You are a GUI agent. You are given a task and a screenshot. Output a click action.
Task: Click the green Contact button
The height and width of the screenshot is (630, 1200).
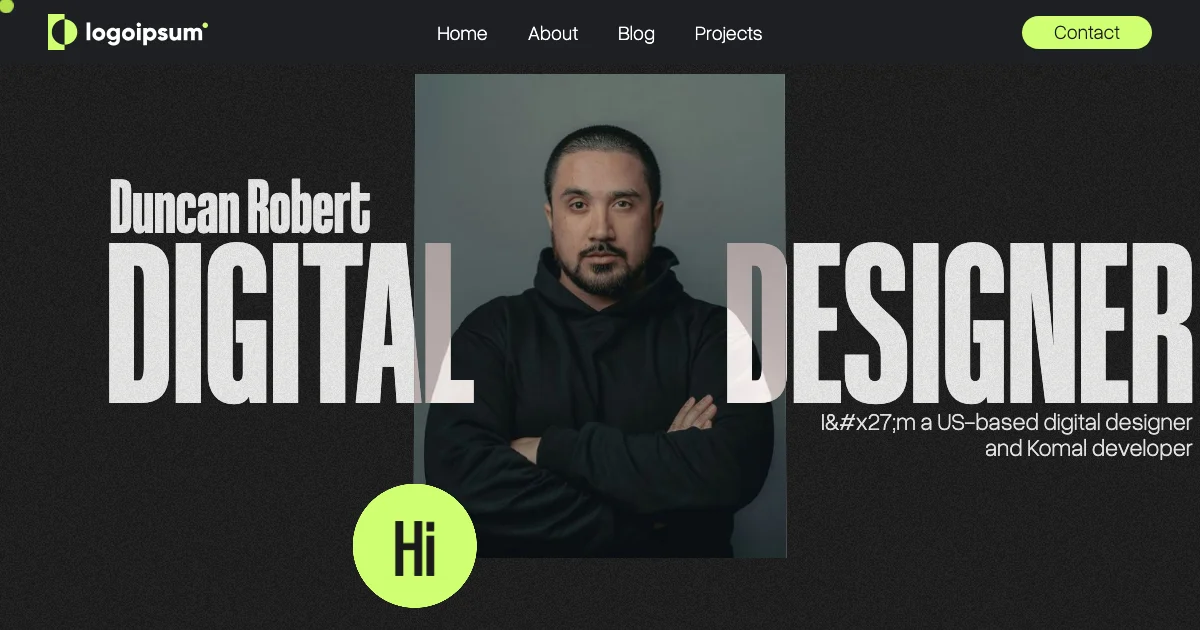point(1087,32)
